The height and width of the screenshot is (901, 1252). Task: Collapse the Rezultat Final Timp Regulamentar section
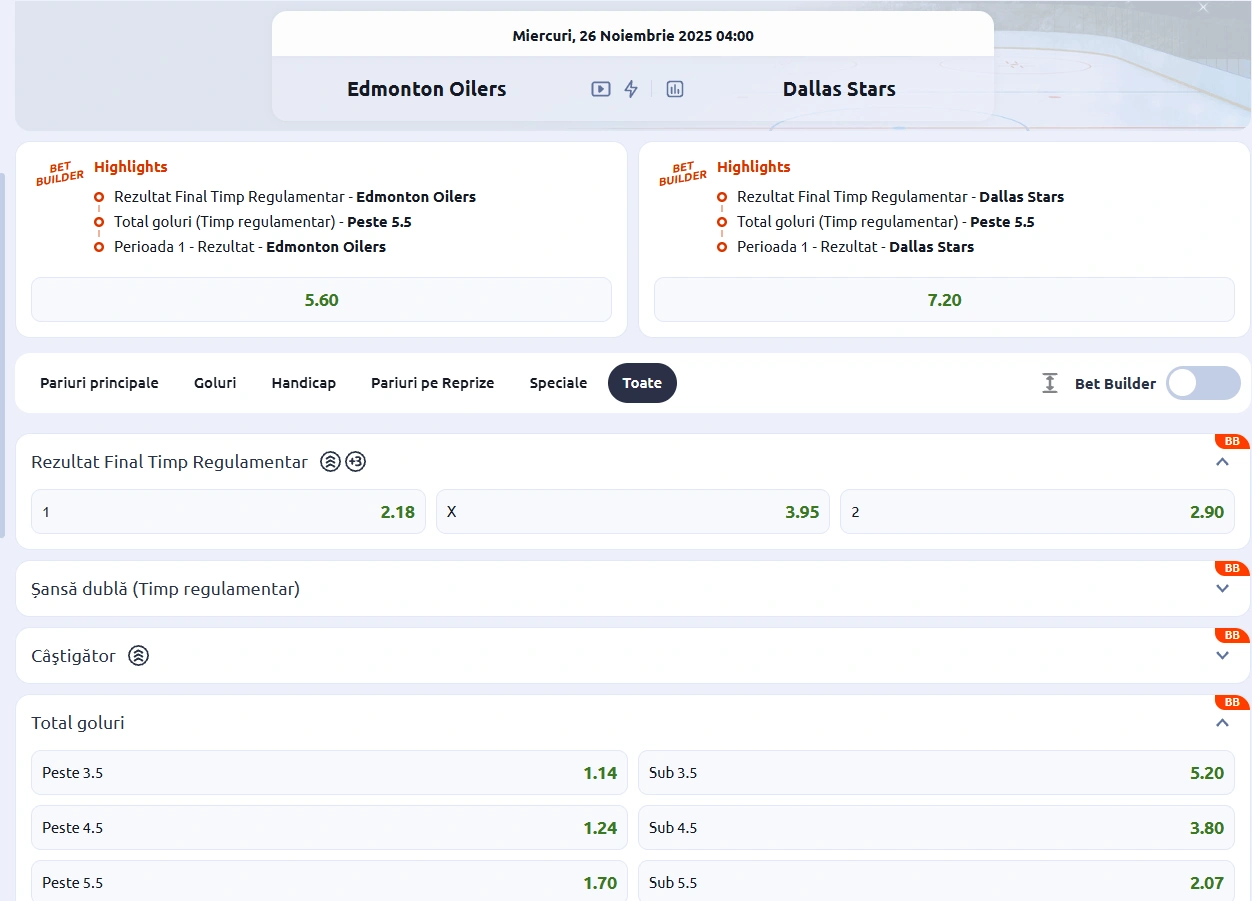1221,462
